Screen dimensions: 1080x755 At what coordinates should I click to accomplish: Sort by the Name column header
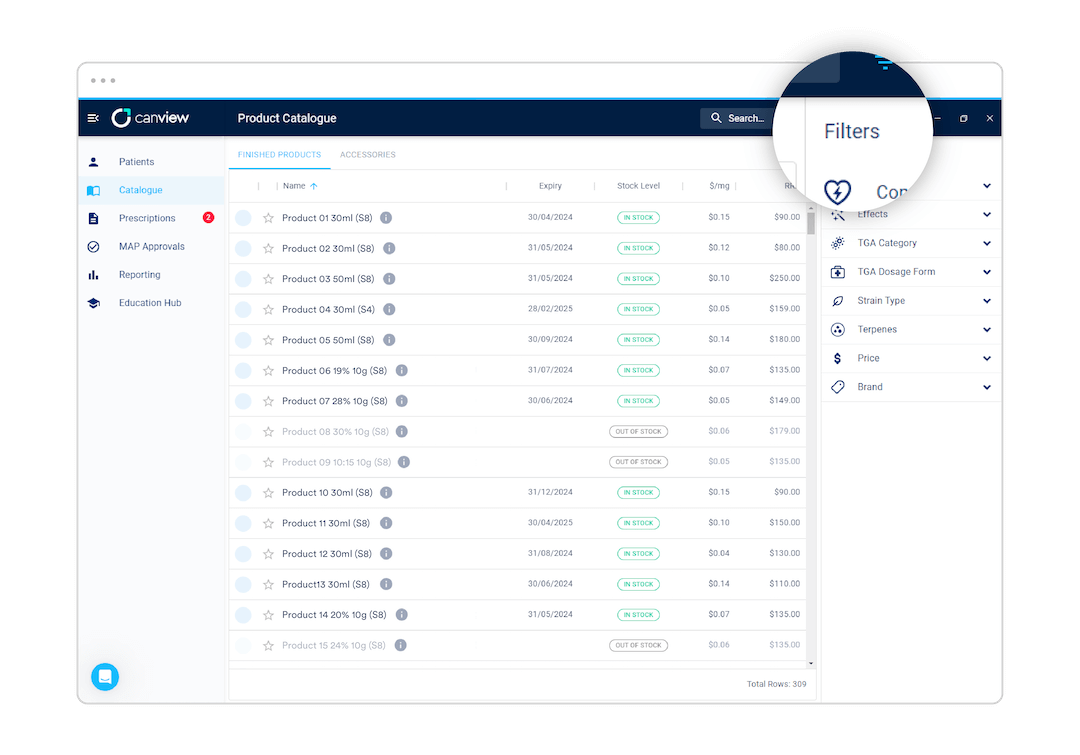pos(294,186)
